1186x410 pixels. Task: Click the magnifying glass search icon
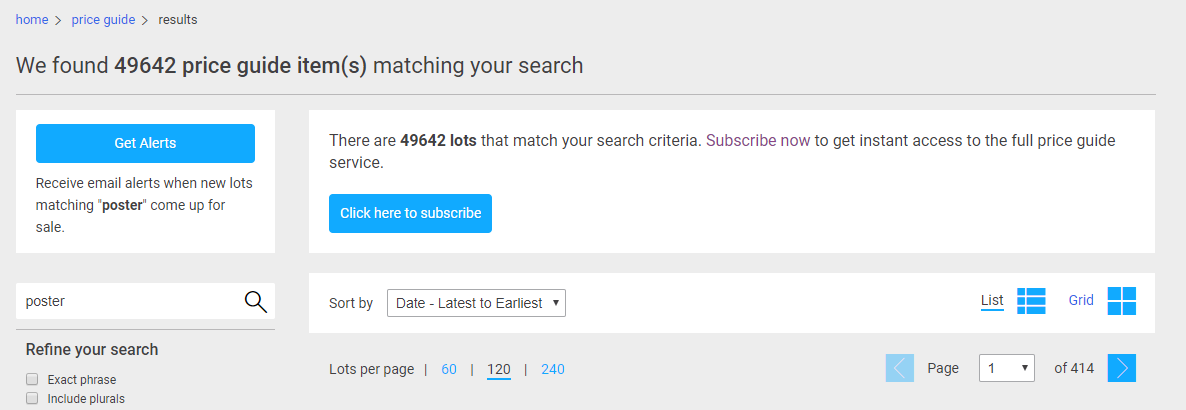pos(256,301)
